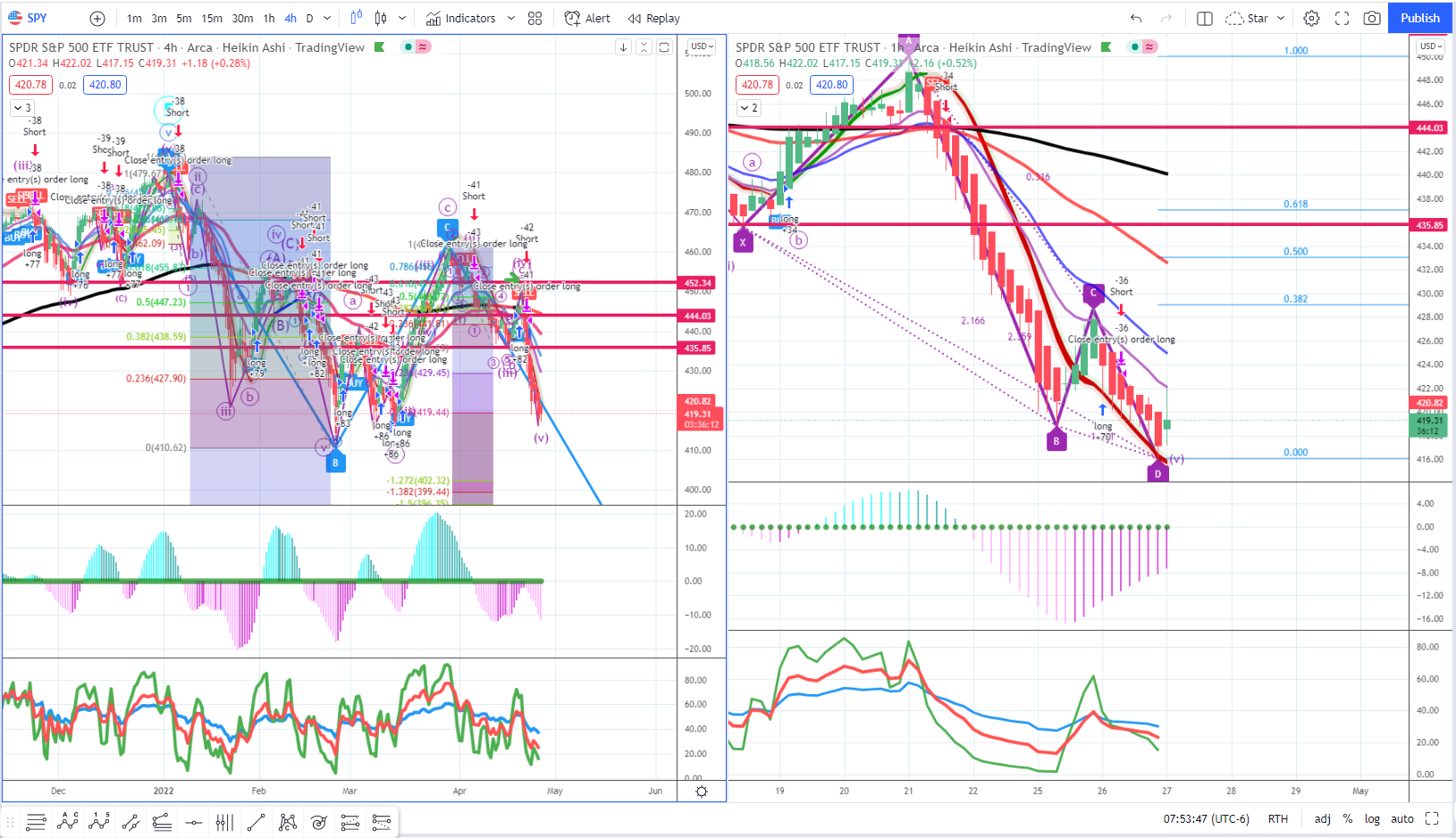Open the indicator templates grid icon

(x=534, y=18)
